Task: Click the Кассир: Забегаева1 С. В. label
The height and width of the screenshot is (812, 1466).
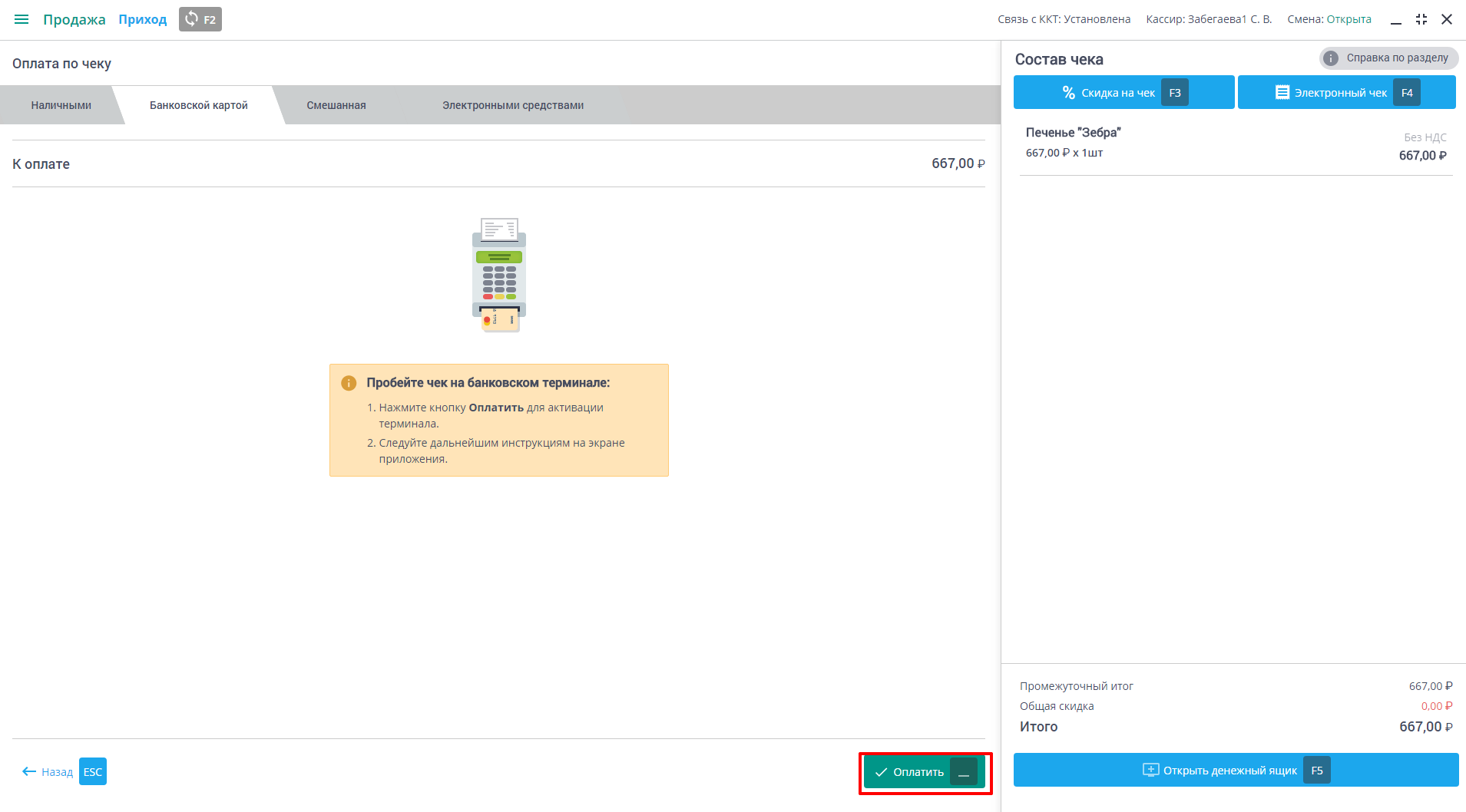Action: [x=1209, y=19]
